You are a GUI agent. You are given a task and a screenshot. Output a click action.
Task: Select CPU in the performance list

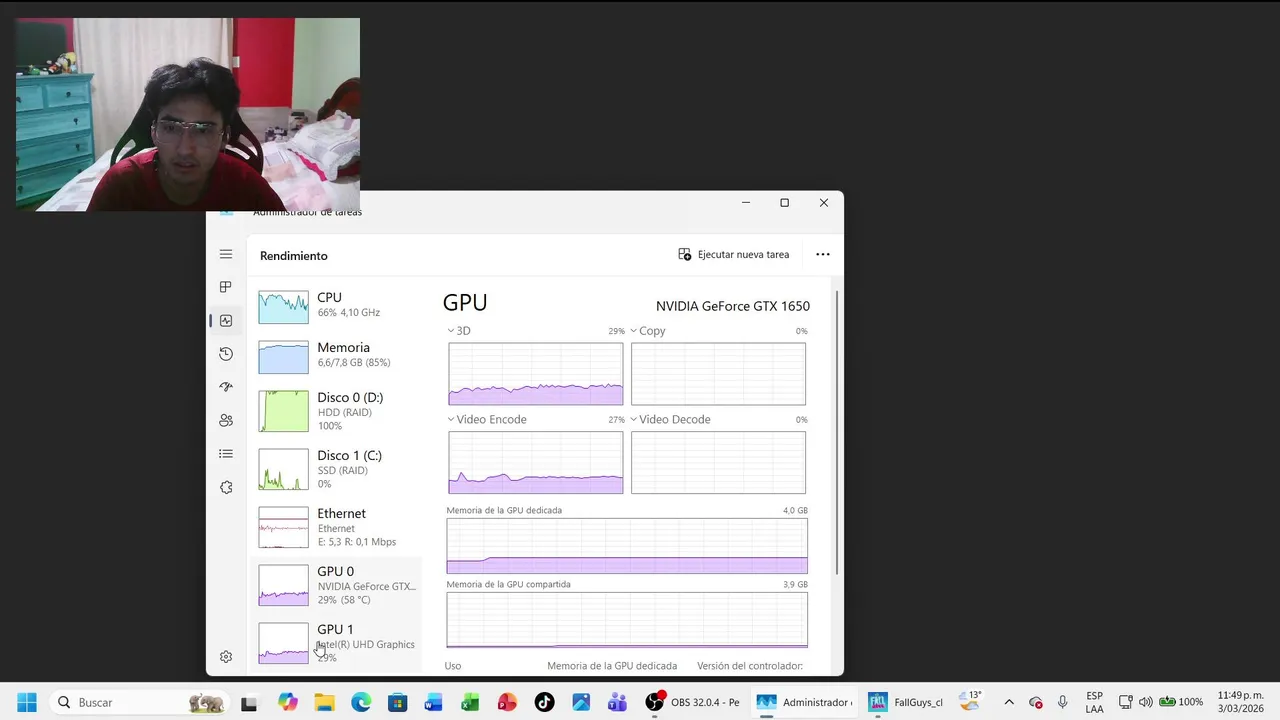click(x=338, y=306)
